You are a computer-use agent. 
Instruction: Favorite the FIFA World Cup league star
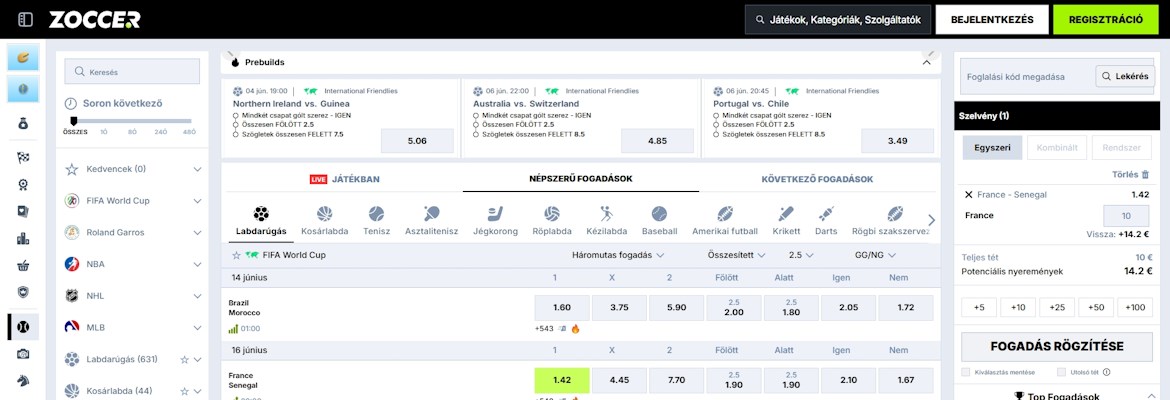[237, 255]
